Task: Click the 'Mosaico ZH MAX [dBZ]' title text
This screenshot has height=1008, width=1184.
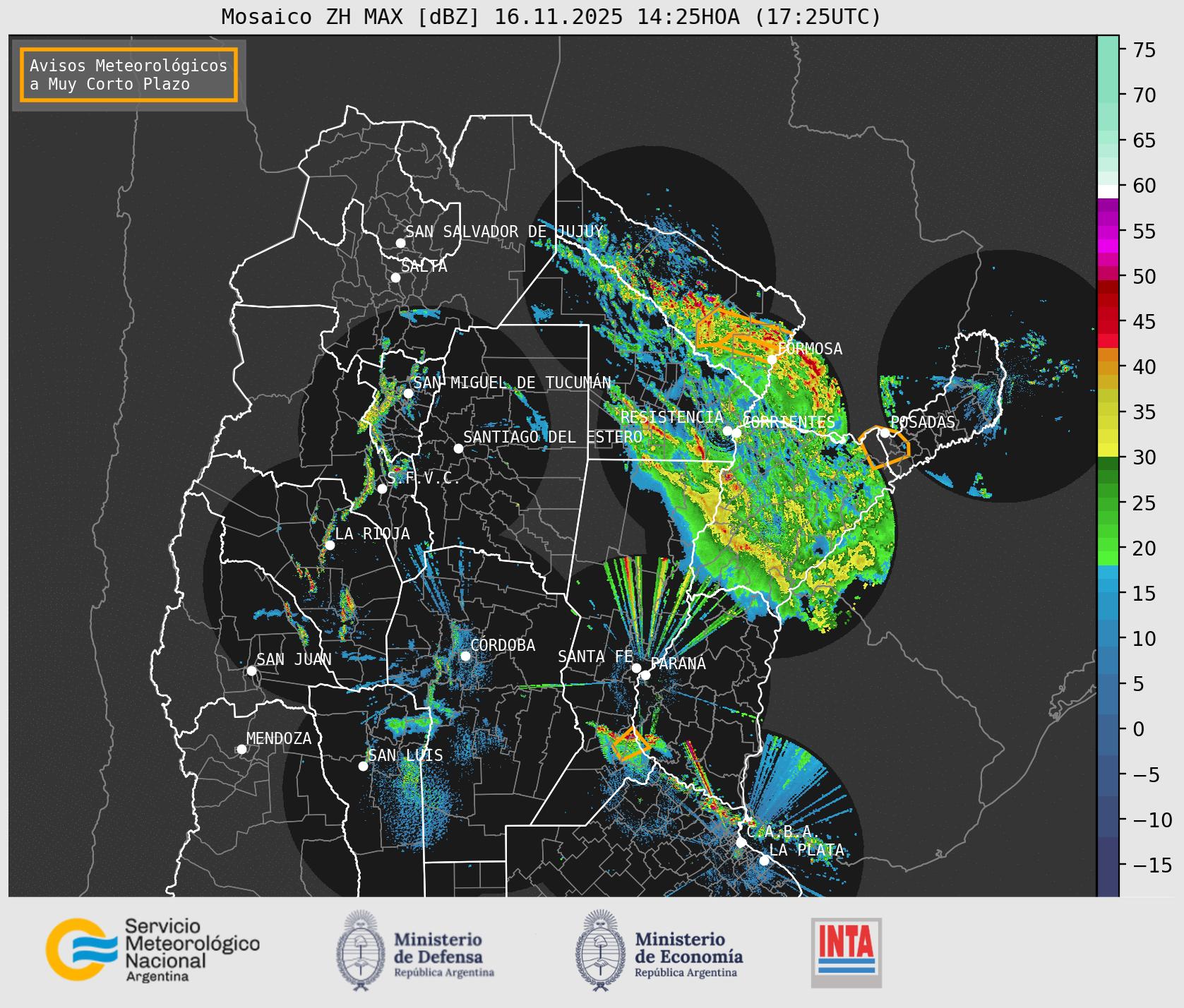Action: click(351, 17)
